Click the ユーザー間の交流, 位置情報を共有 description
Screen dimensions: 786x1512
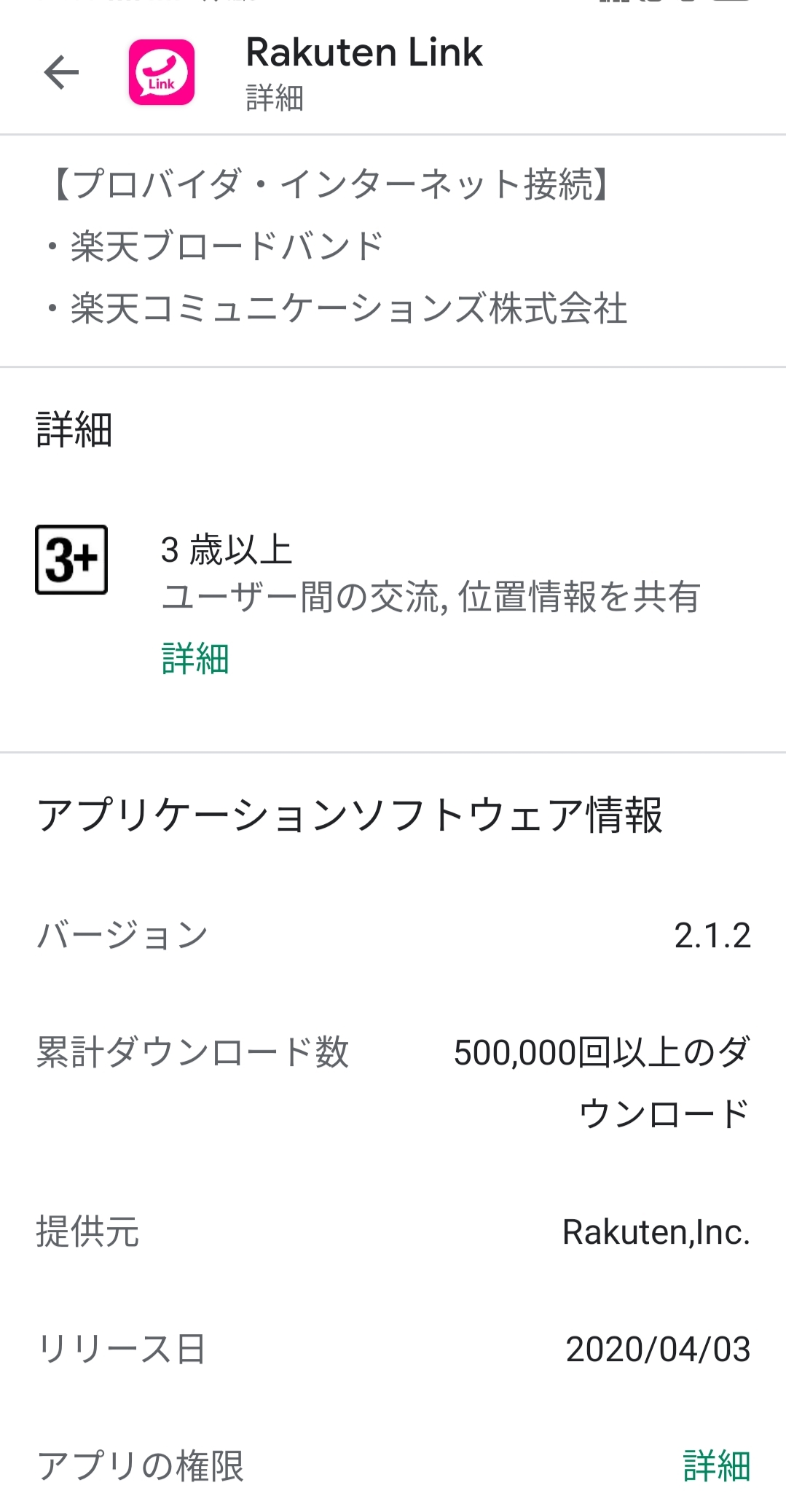pos(431,597)
